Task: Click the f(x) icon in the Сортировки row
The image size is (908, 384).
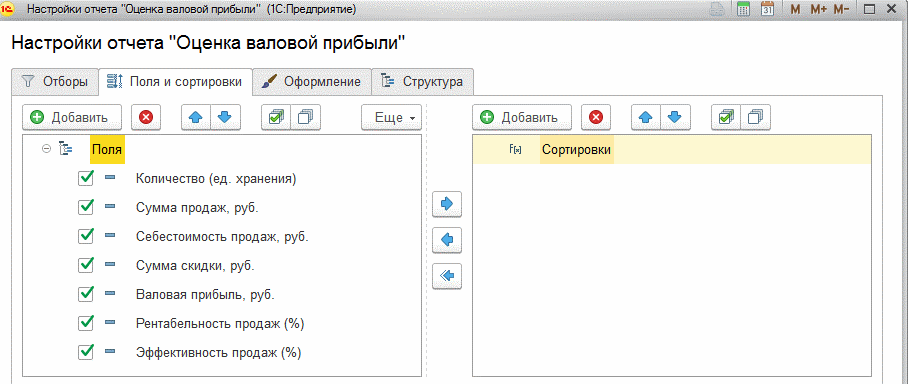Action: pos(515,149)
